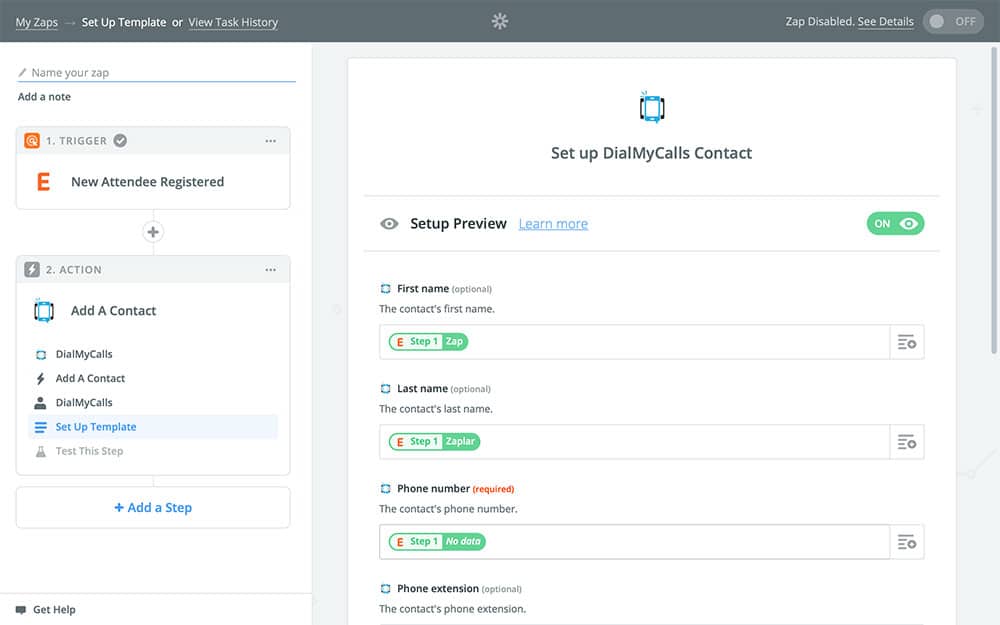
Task: Open insert-field picker for First name
Action: (907, 342)
